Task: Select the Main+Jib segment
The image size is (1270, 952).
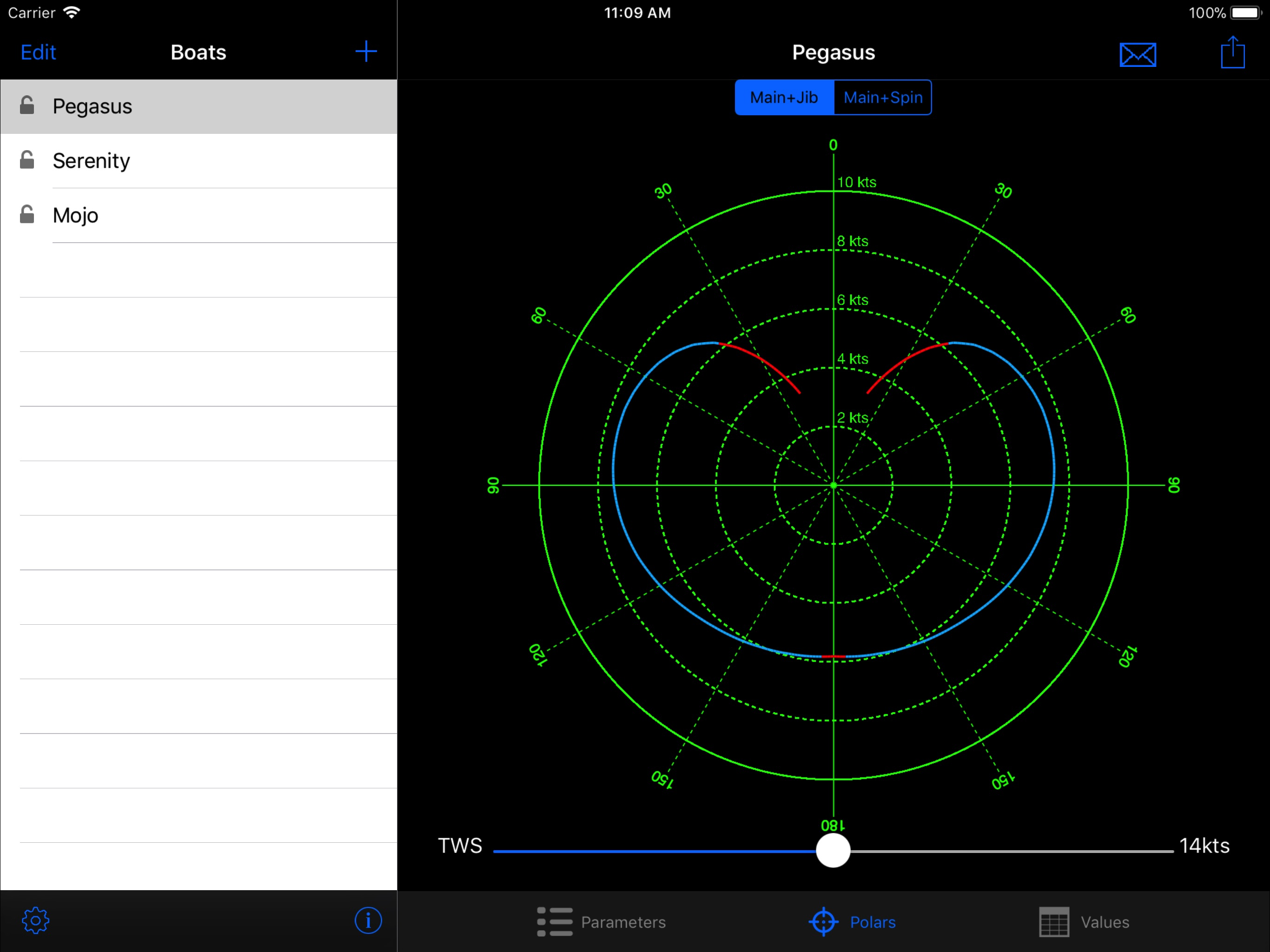Action: click(784, 98)
